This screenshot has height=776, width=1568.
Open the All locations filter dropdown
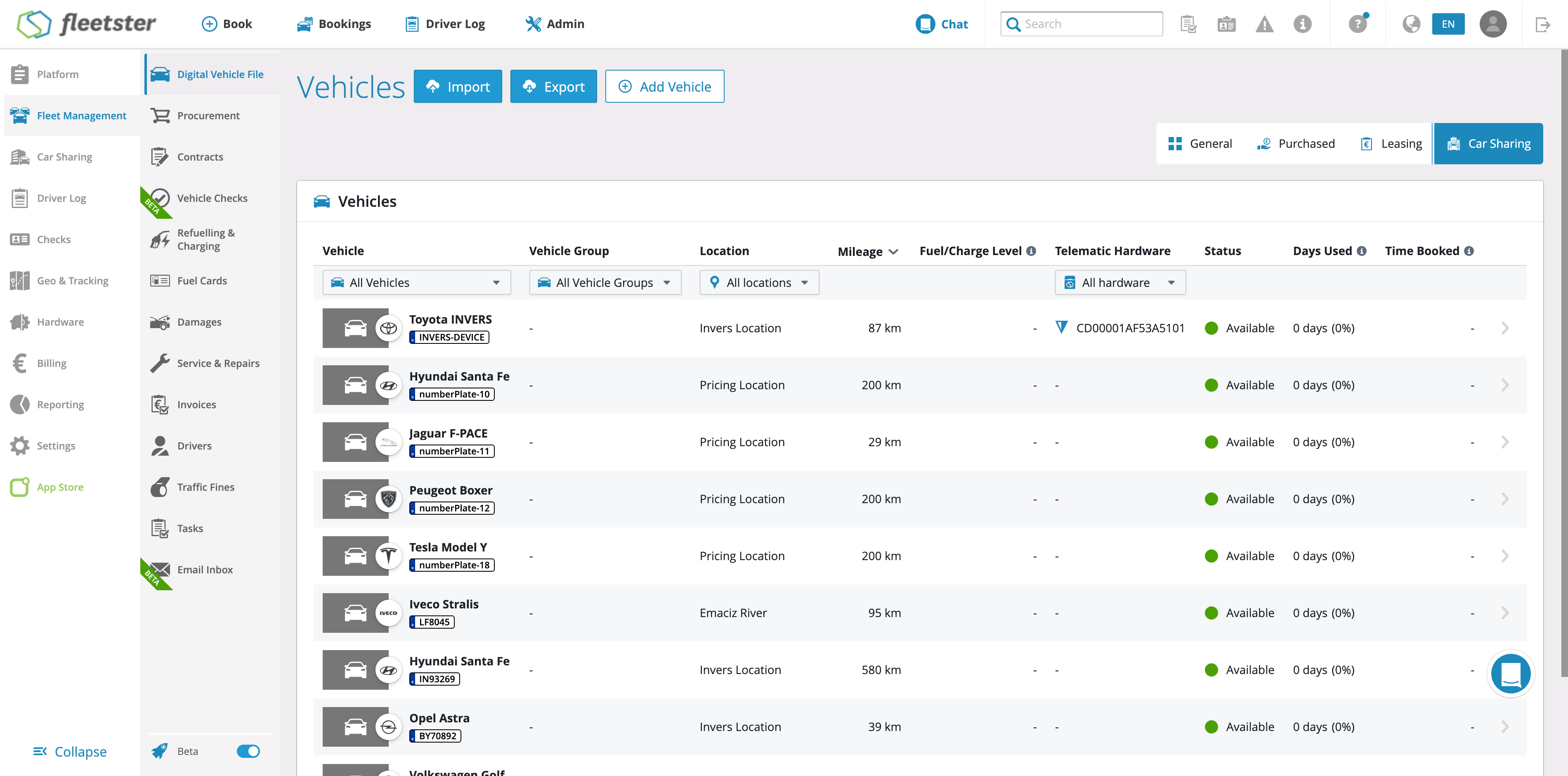(x=759, y=283)
